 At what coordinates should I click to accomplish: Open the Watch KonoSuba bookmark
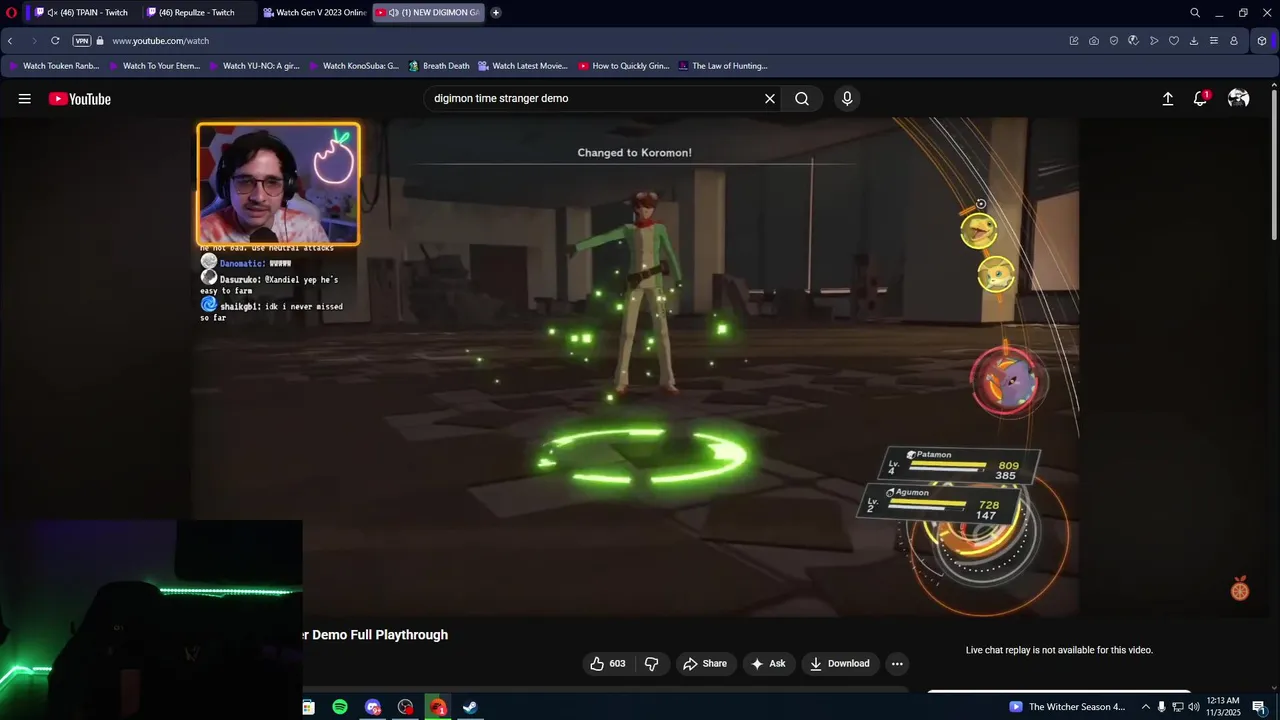354,66
